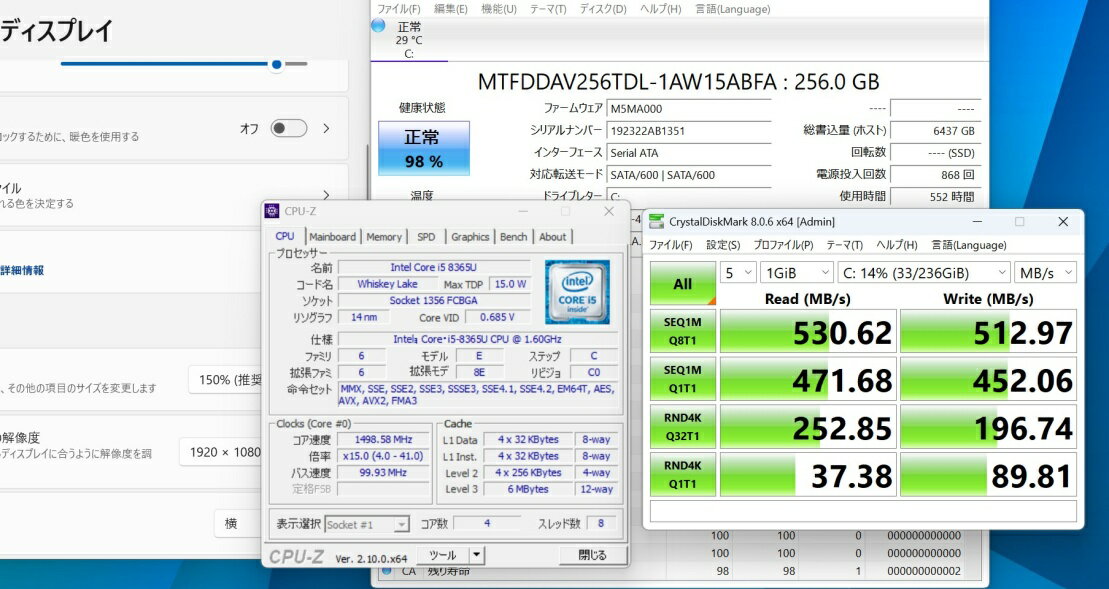1109x589 pixels.
Task: Switch to the Bench tab in CPU-Z
Action: coord(513,237)
